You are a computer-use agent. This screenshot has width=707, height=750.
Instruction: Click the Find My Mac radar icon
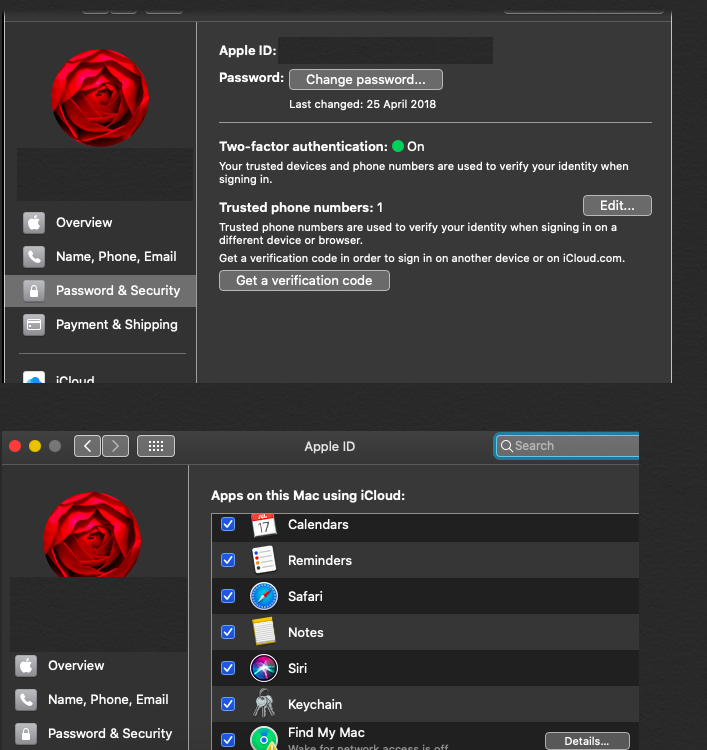(x=264, y=738)
